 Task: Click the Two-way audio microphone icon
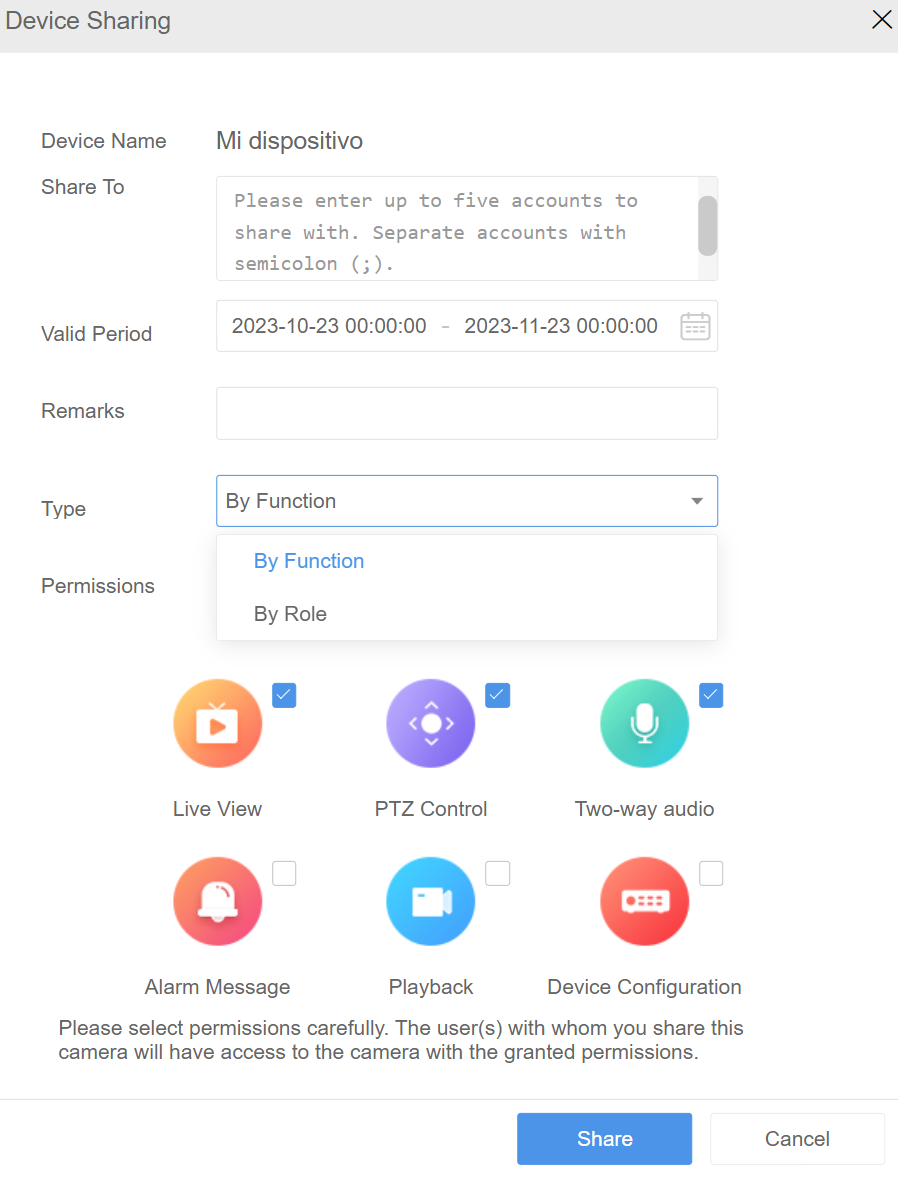click(x=644, y=723)
